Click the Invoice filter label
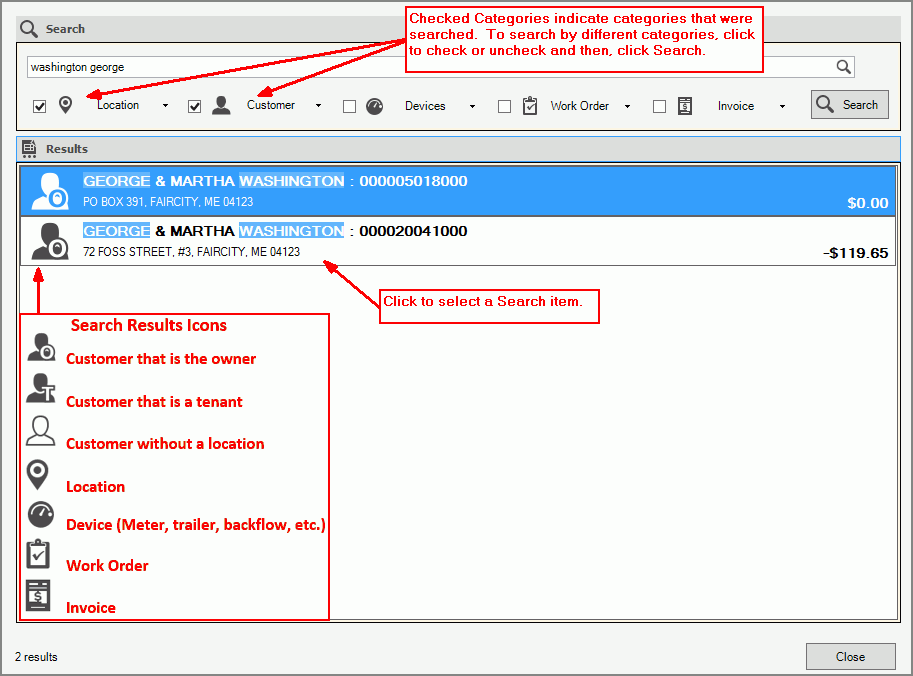 pyautogui.click(x=736, y=106)
